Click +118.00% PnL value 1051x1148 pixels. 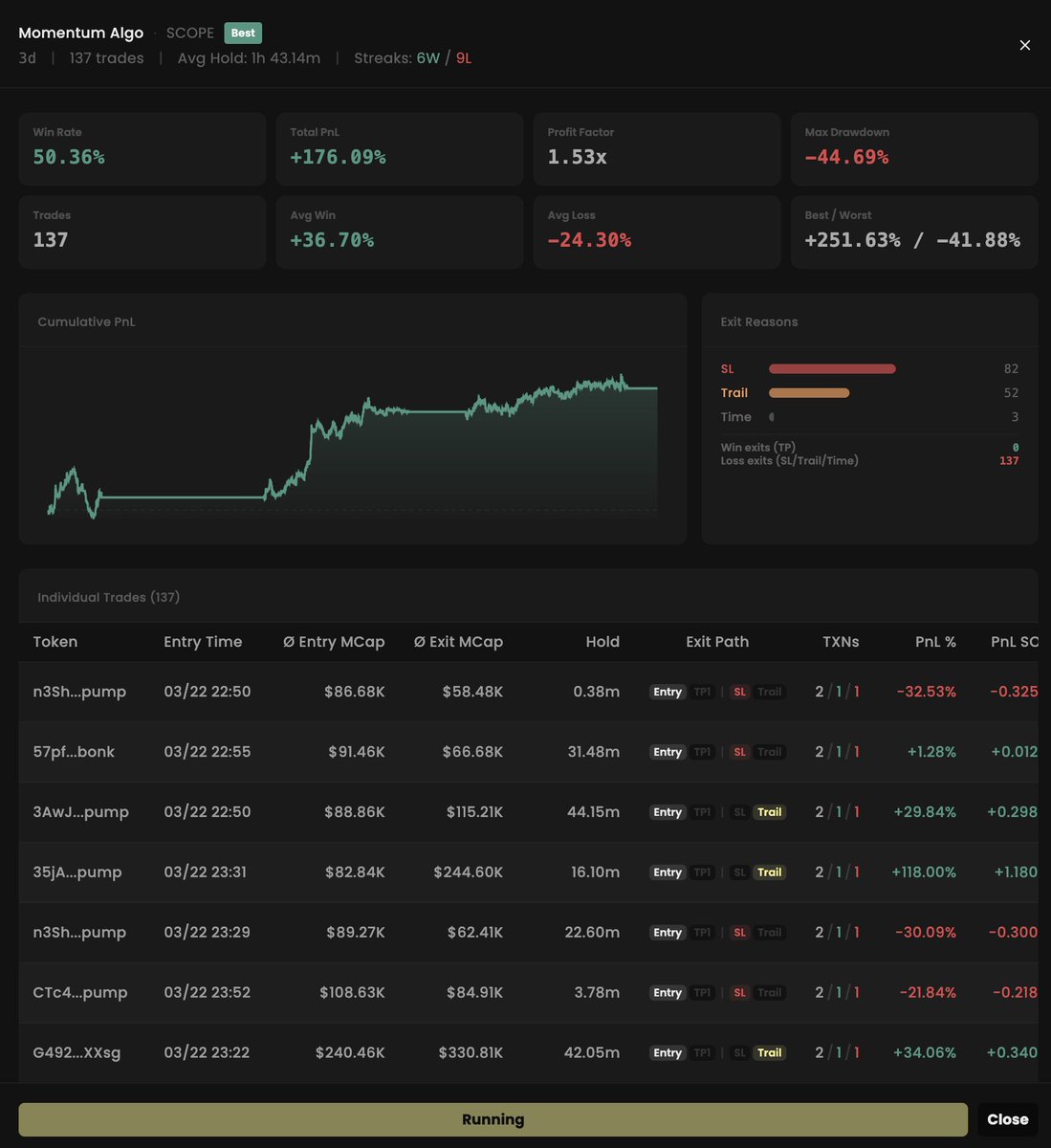[924, 872]
